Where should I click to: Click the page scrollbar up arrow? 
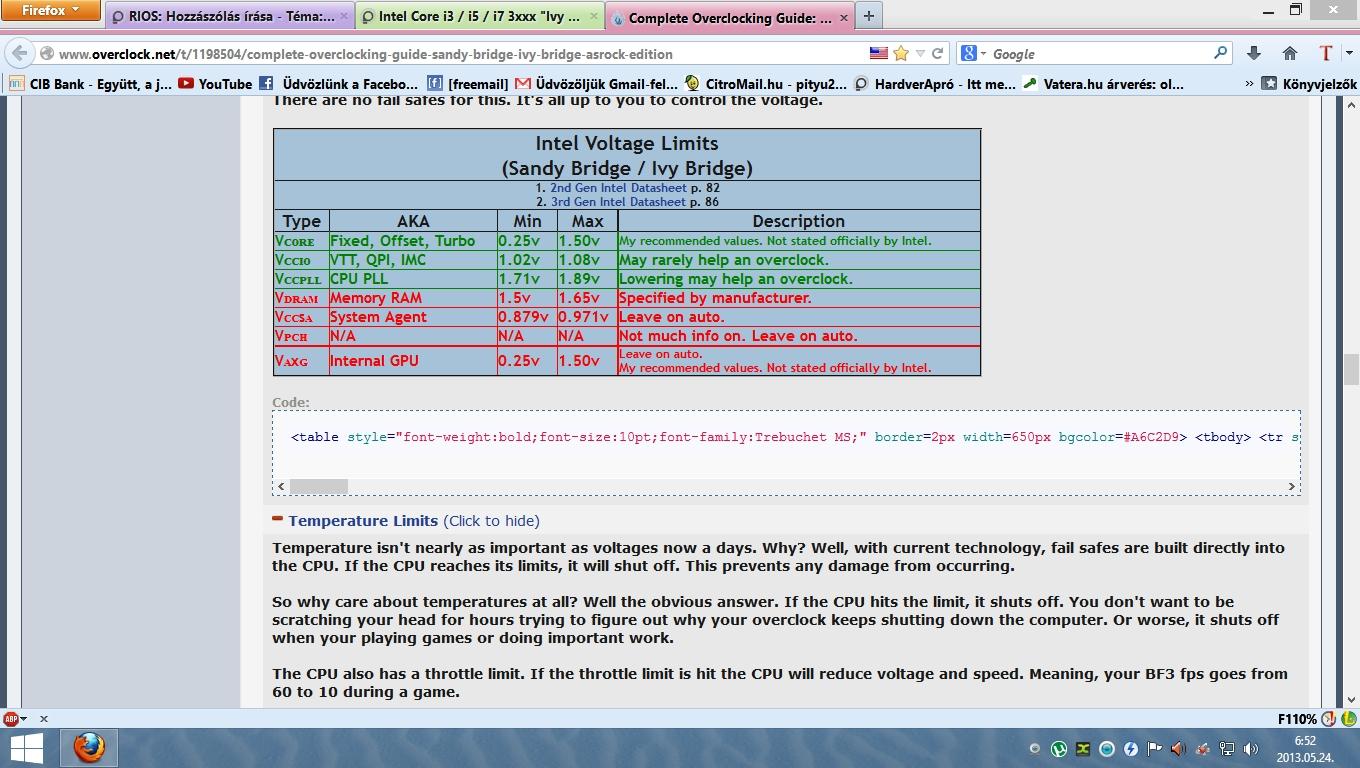point(1350,105)
